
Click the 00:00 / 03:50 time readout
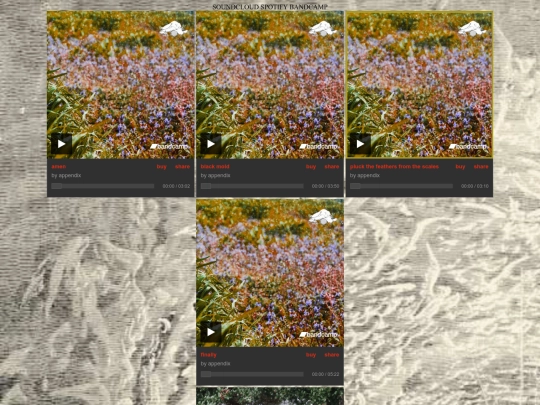pyautogui.click(x=325, y=186)
